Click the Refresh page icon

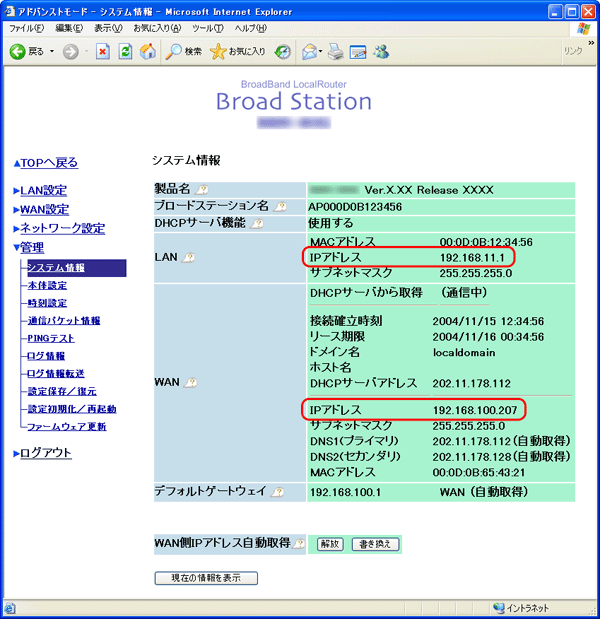point(126,52)
